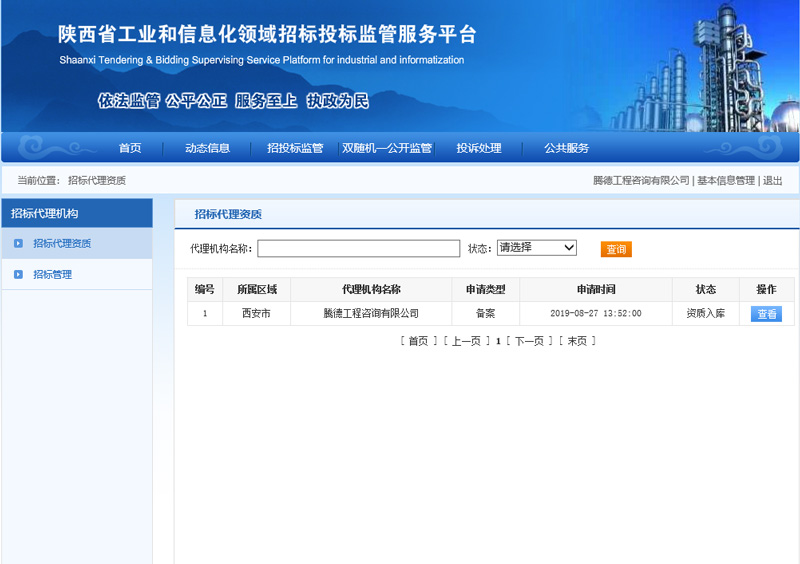Select 招标代理资质 in left sidebar

coord(62,243)
